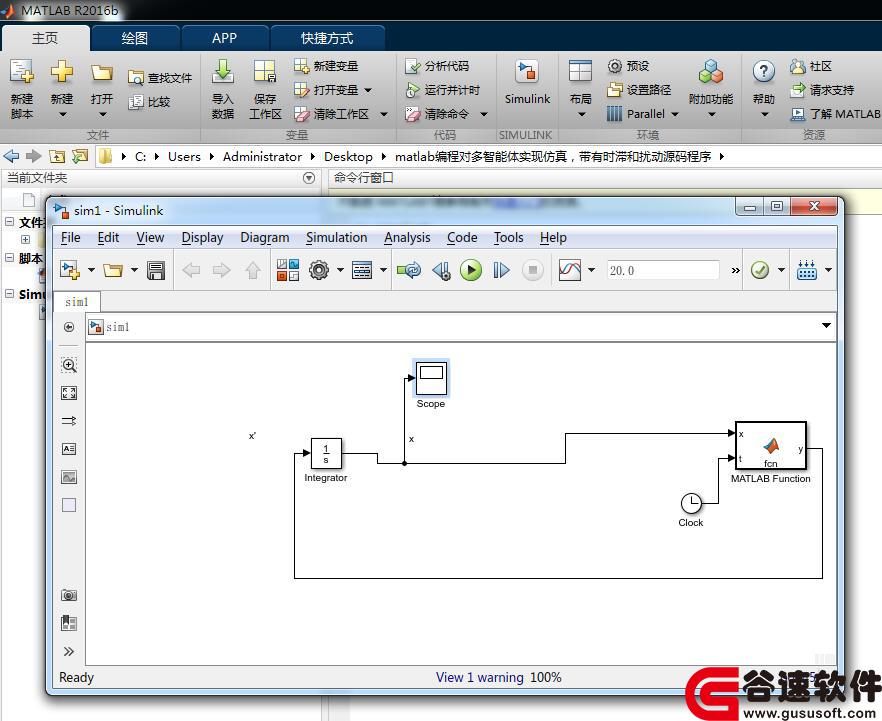This screenshot has width=882, height=721.
Task: Click the Simulink New Model icon
Action: 70,271
